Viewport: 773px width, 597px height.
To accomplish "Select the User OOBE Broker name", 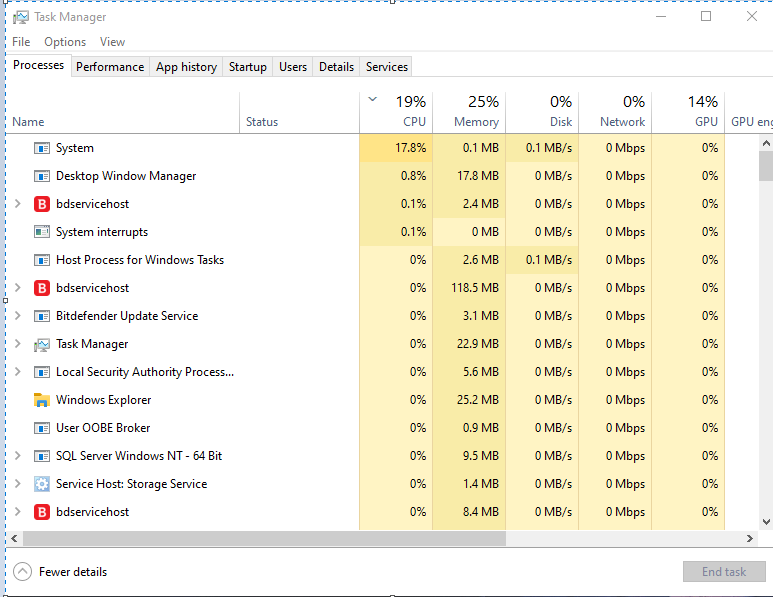I will tap(103, 428).
